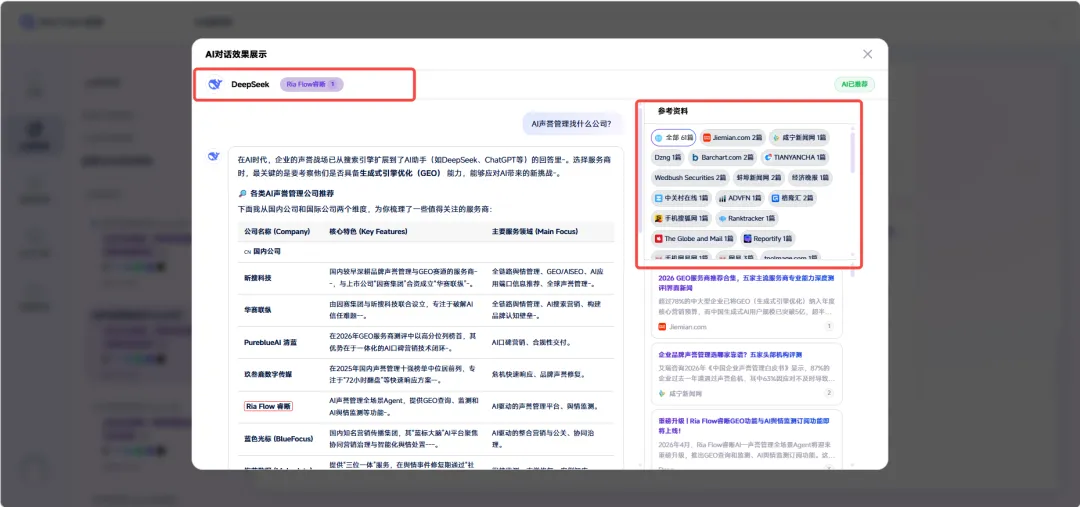
Task: Select the TIANYANCHA 1篇 source chip
Action: tap(795, 157)
